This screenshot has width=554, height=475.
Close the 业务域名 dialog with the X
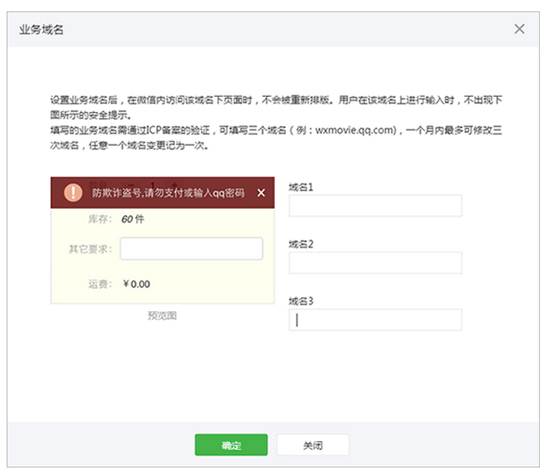[x=519, y=29]
